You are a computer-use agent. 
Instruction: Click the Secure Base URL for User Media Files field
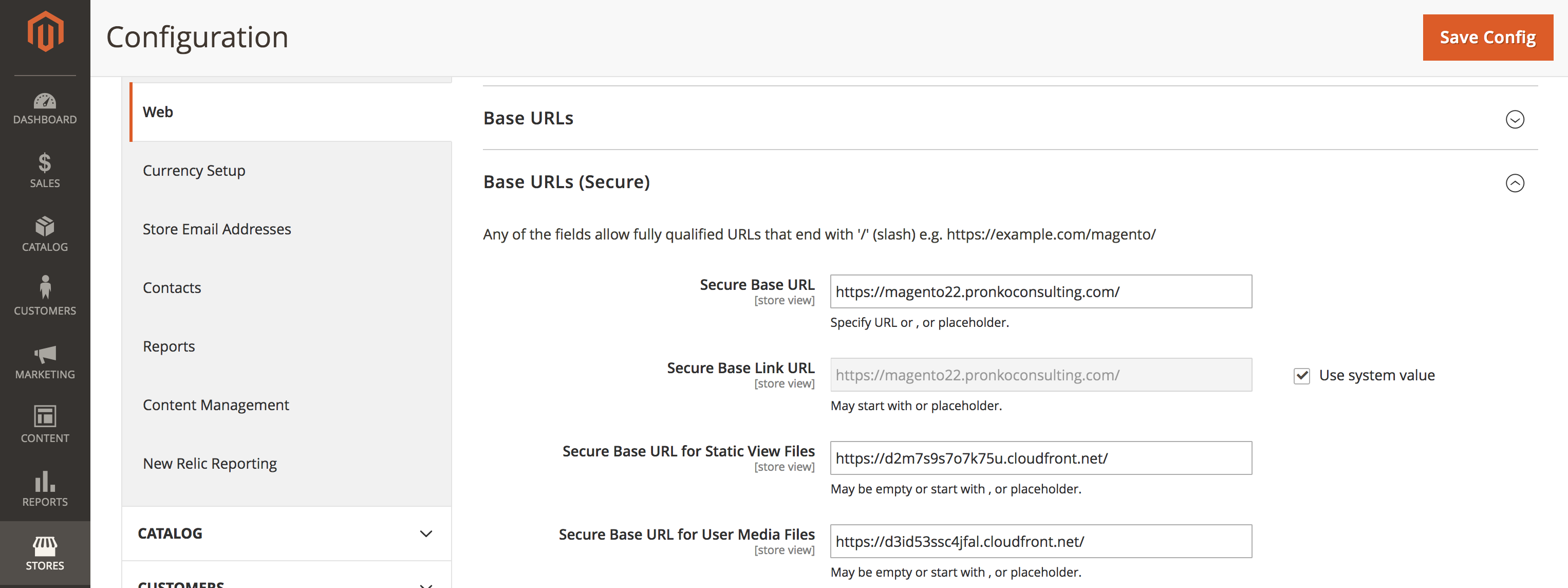1041,540
